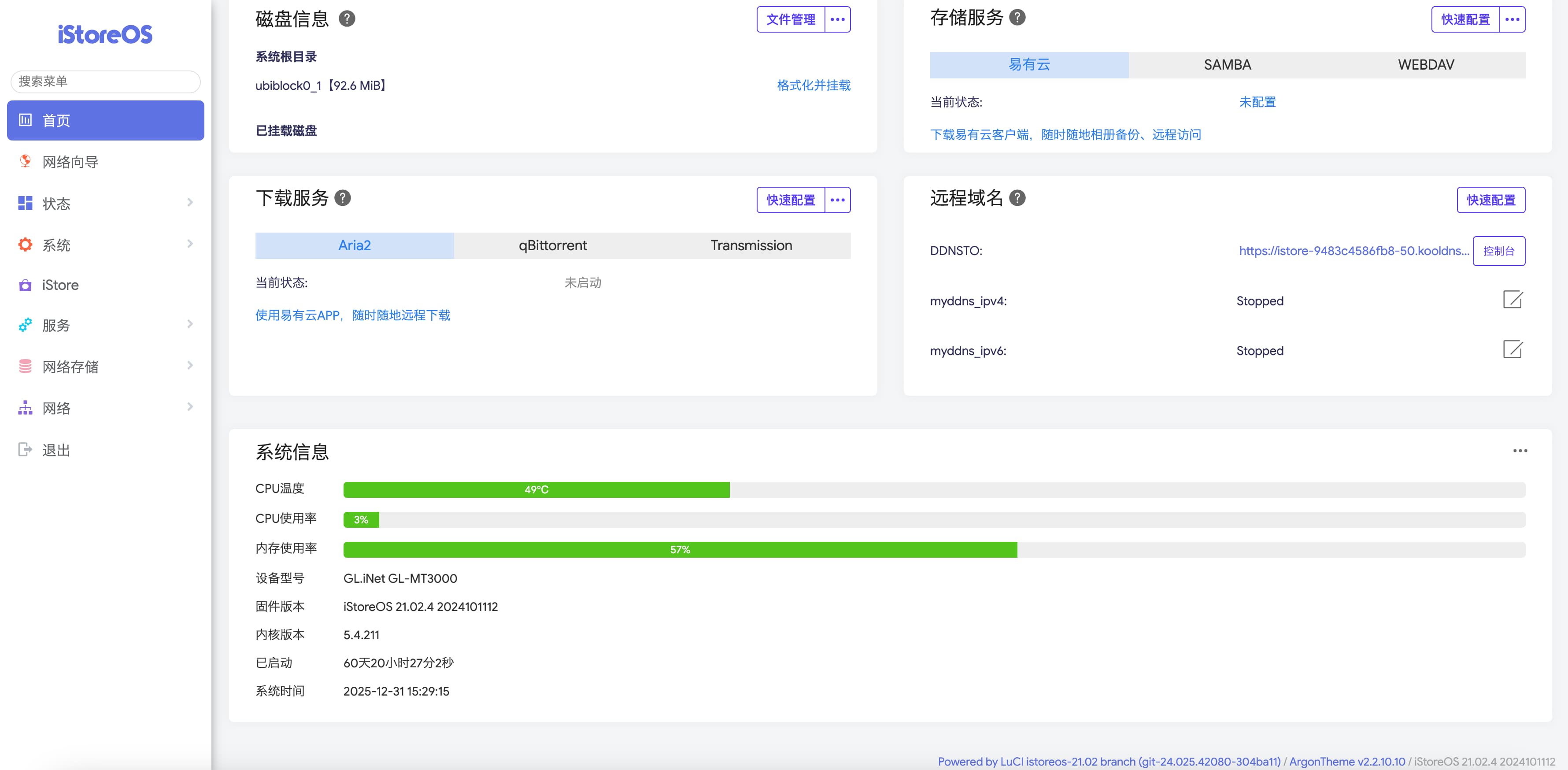The height and width of the screenshot is (770, 1568).
Task: Click the 搜索菜单 search field
Action: click(x=105, y=81)
